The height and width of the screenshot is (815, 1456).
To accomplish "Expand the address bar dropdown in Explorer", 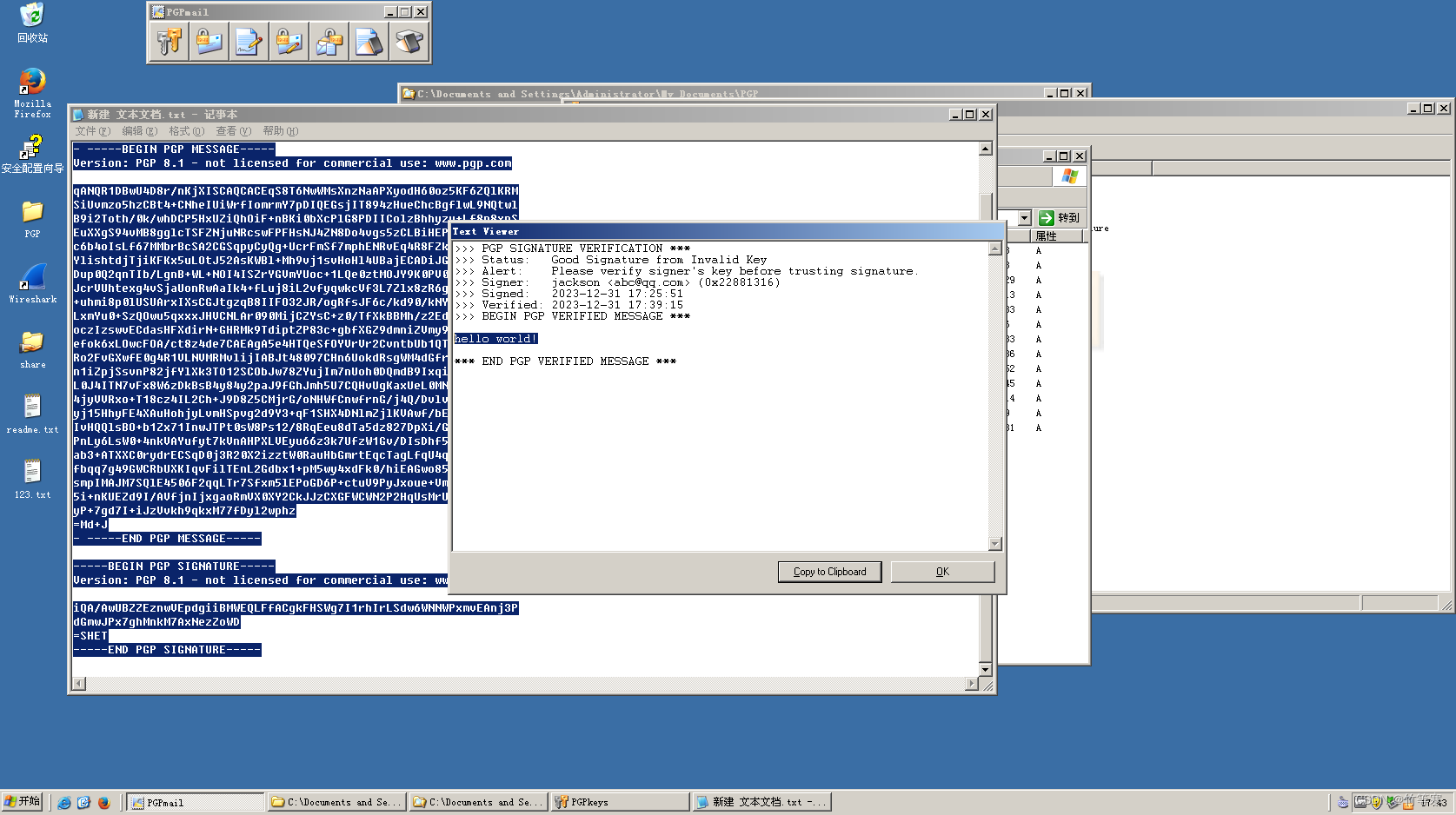I will coord(1024,218).
